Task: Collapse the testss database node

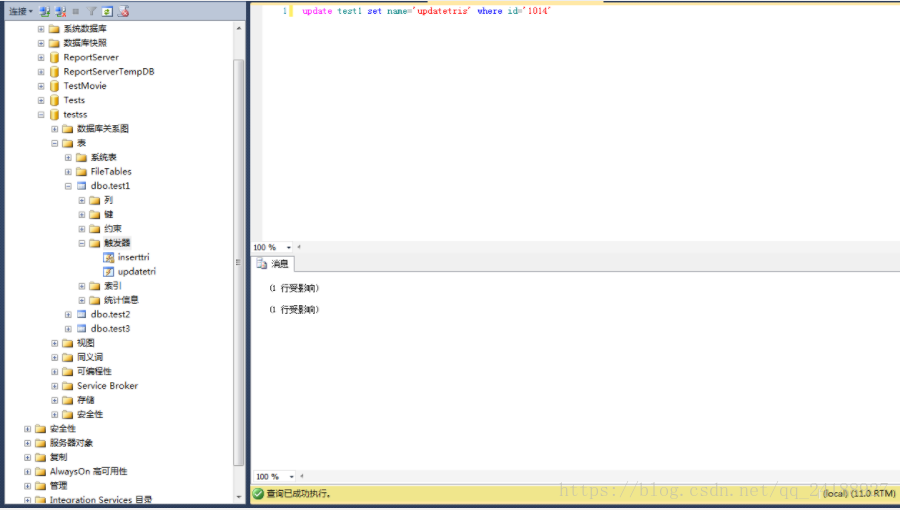Action: coord(41,115)
